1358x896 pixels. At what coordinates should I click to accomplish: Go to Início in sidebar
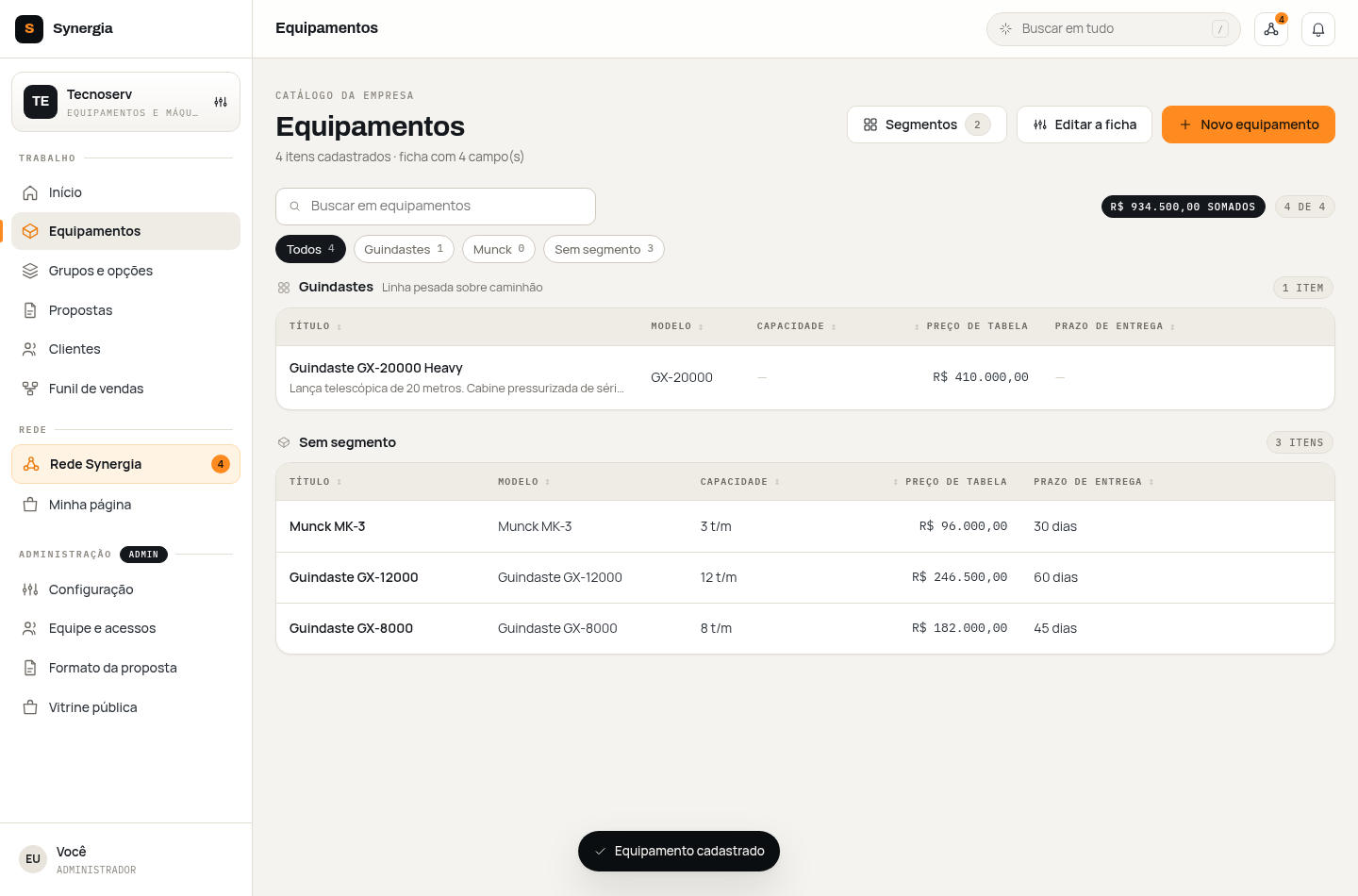point(125,192)
